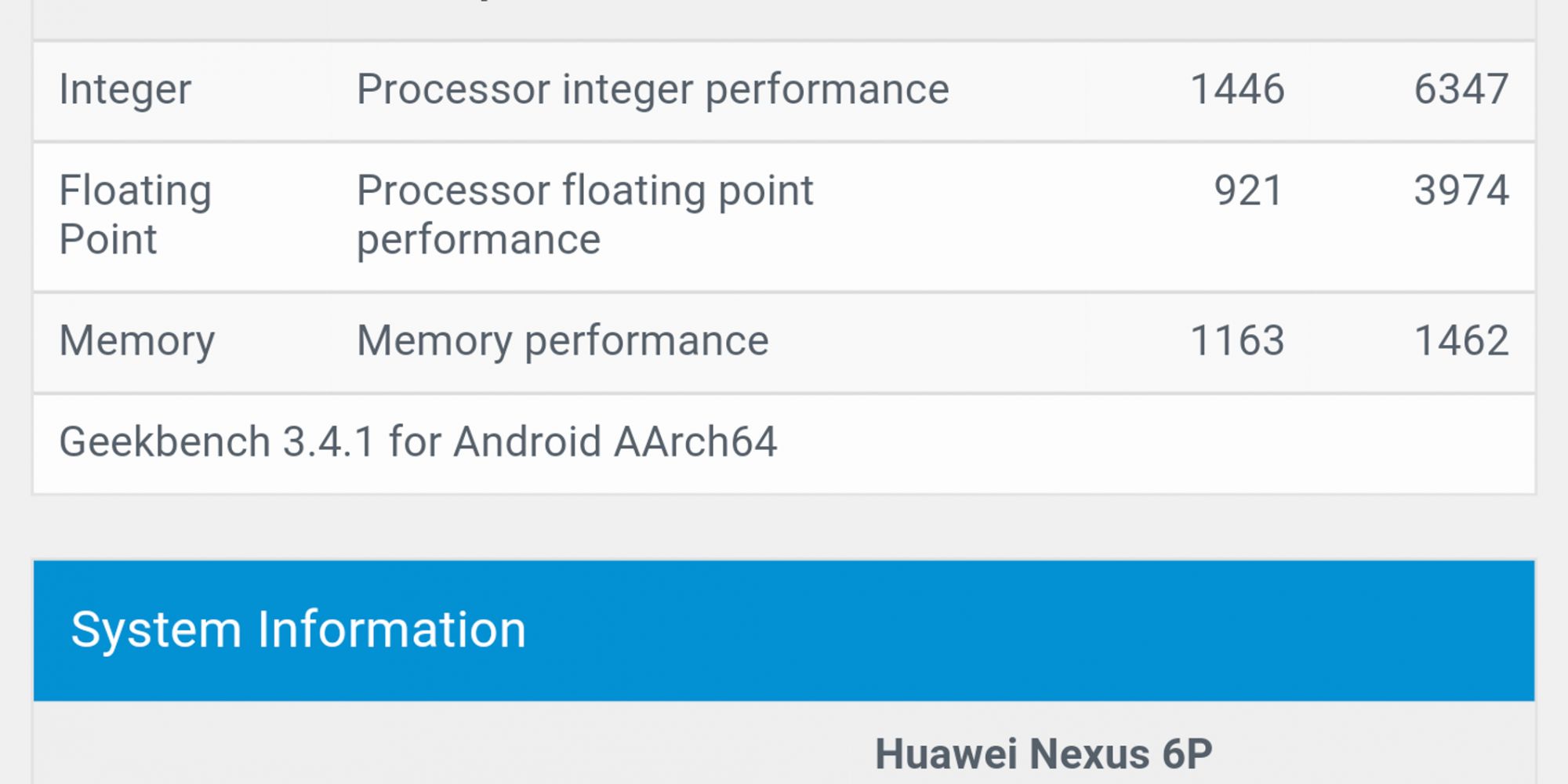This screenshot has height=784, width=1568.
Task: Select the Integer row label
Action: 125,89
